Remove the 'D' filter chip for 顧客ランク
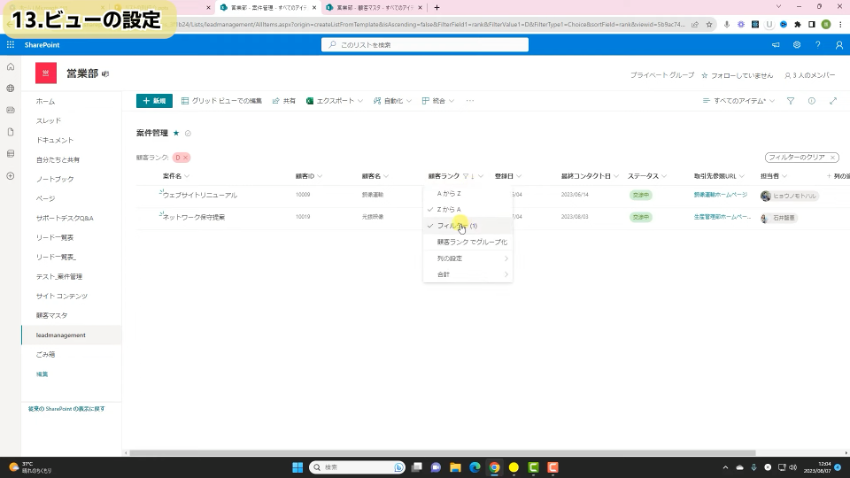 (185, 158)
